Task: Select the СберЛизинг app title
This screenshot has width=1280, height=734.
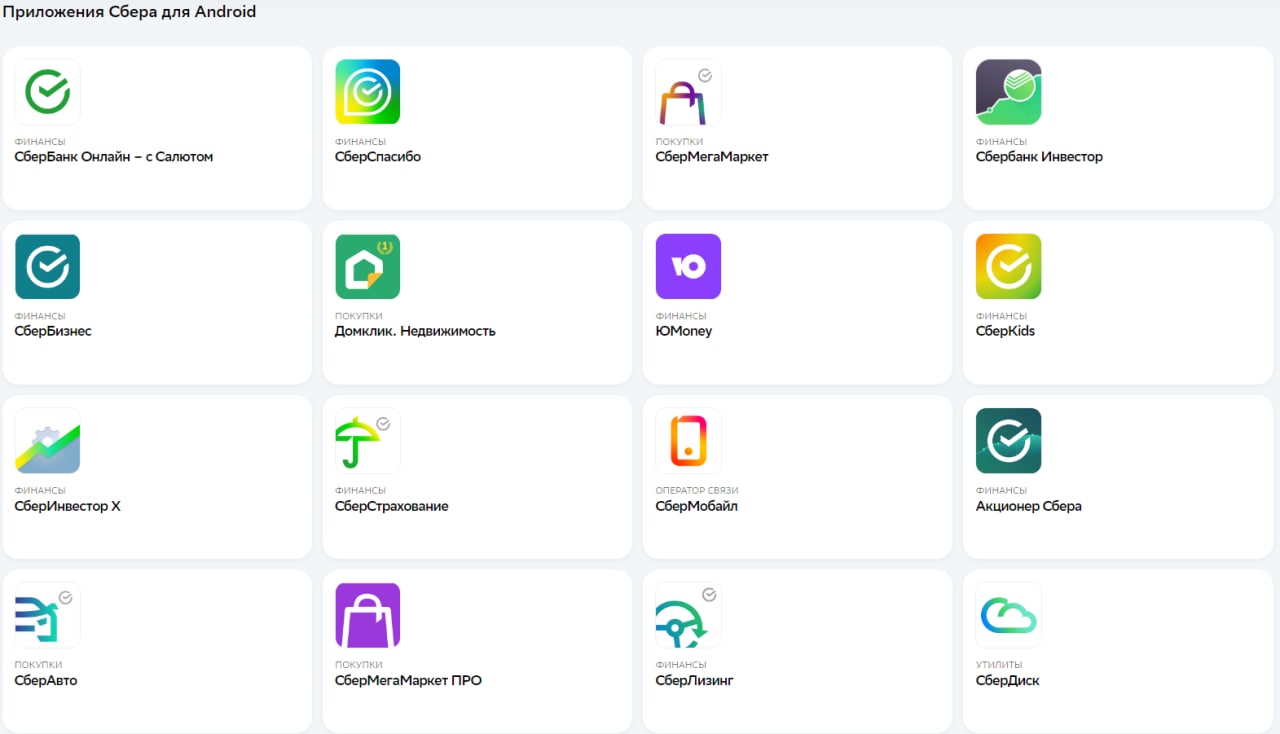Action: [x=695, y=681]
